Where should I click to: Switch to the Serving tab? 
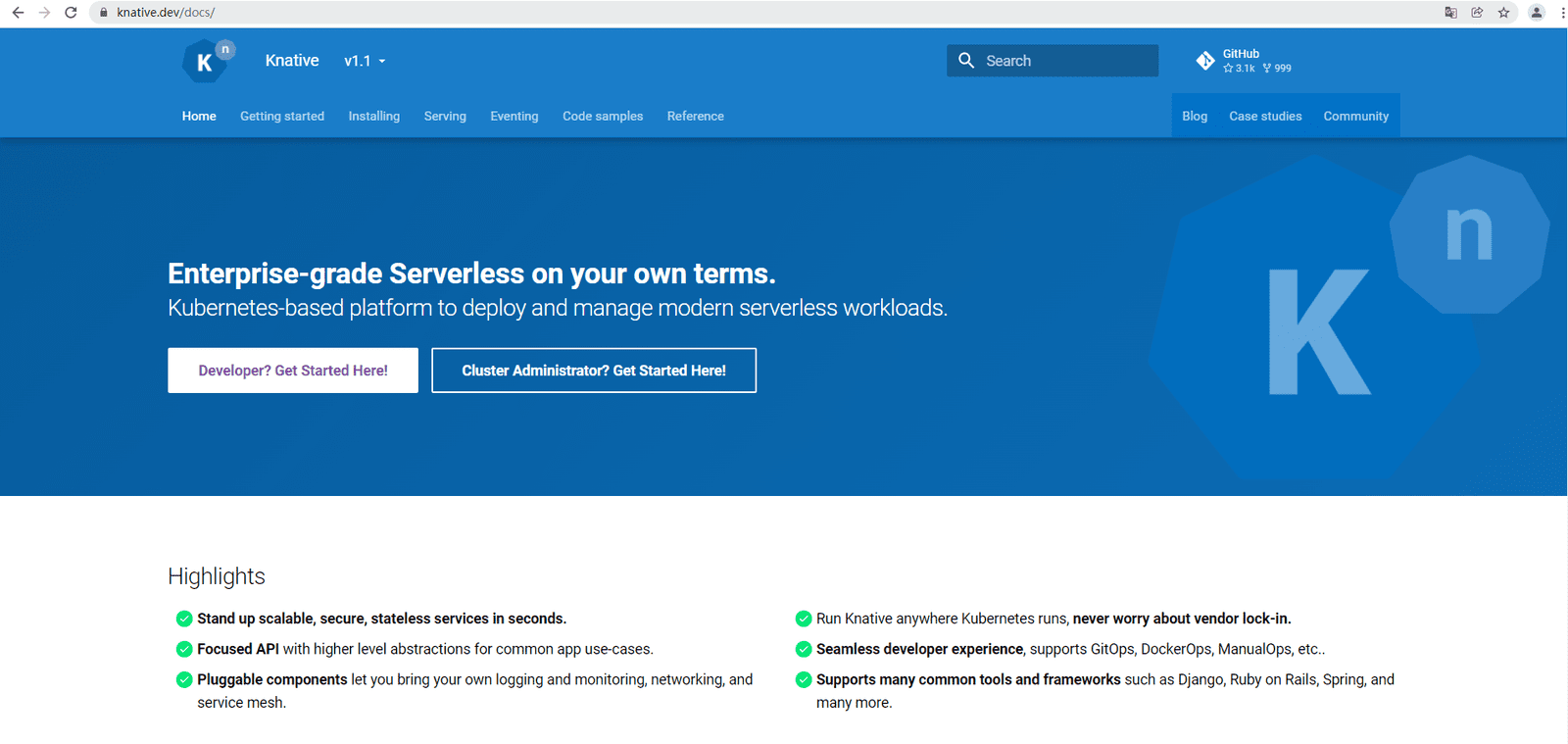445,116
